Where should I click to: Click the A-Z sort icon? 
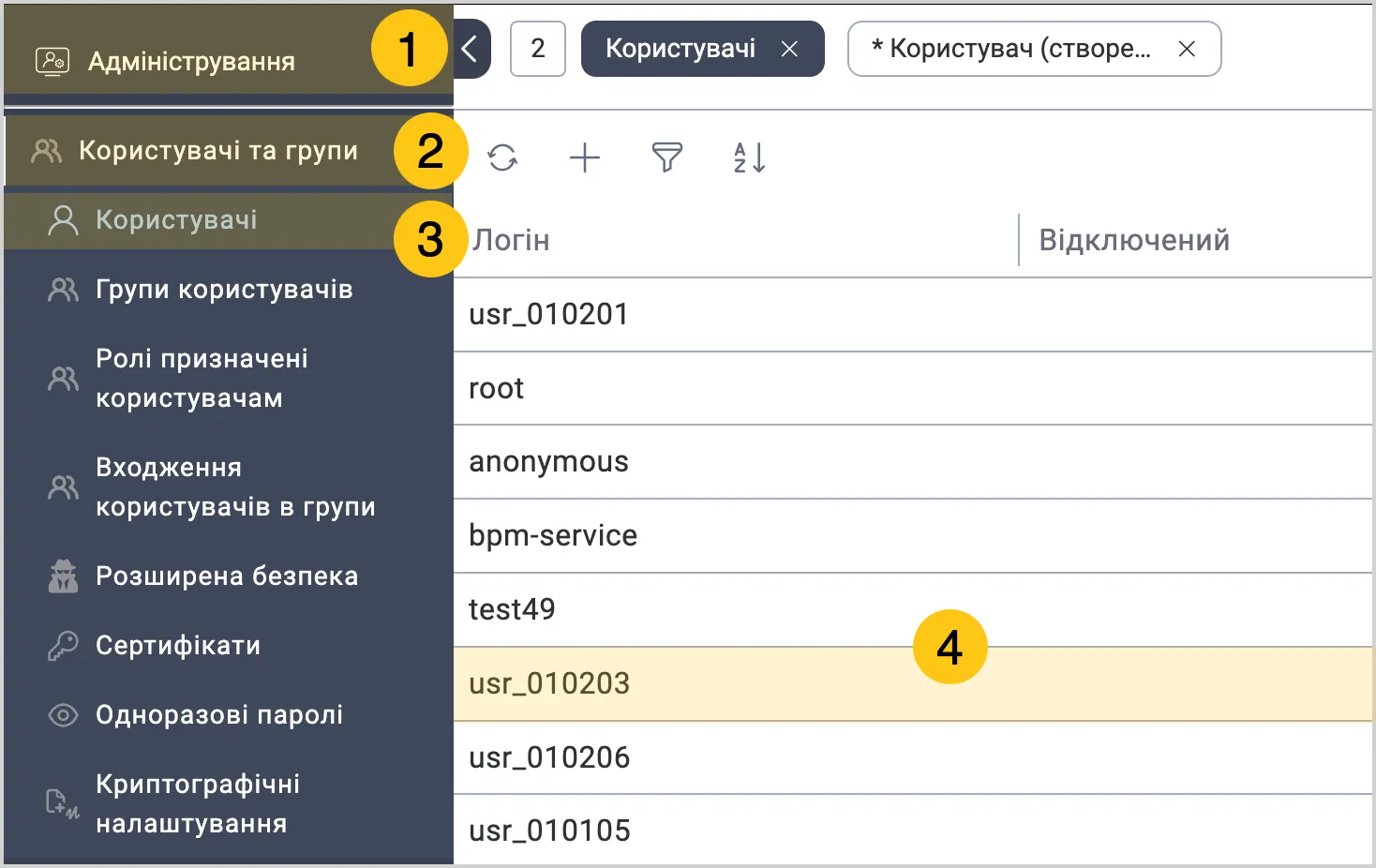(750, 157)
